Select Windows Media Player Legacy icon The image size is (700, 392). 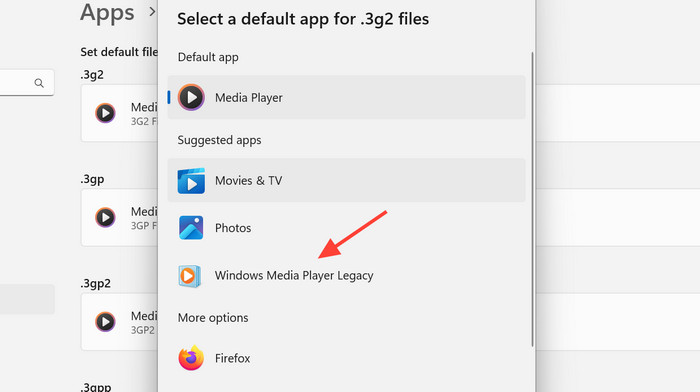tap(189, 276)
